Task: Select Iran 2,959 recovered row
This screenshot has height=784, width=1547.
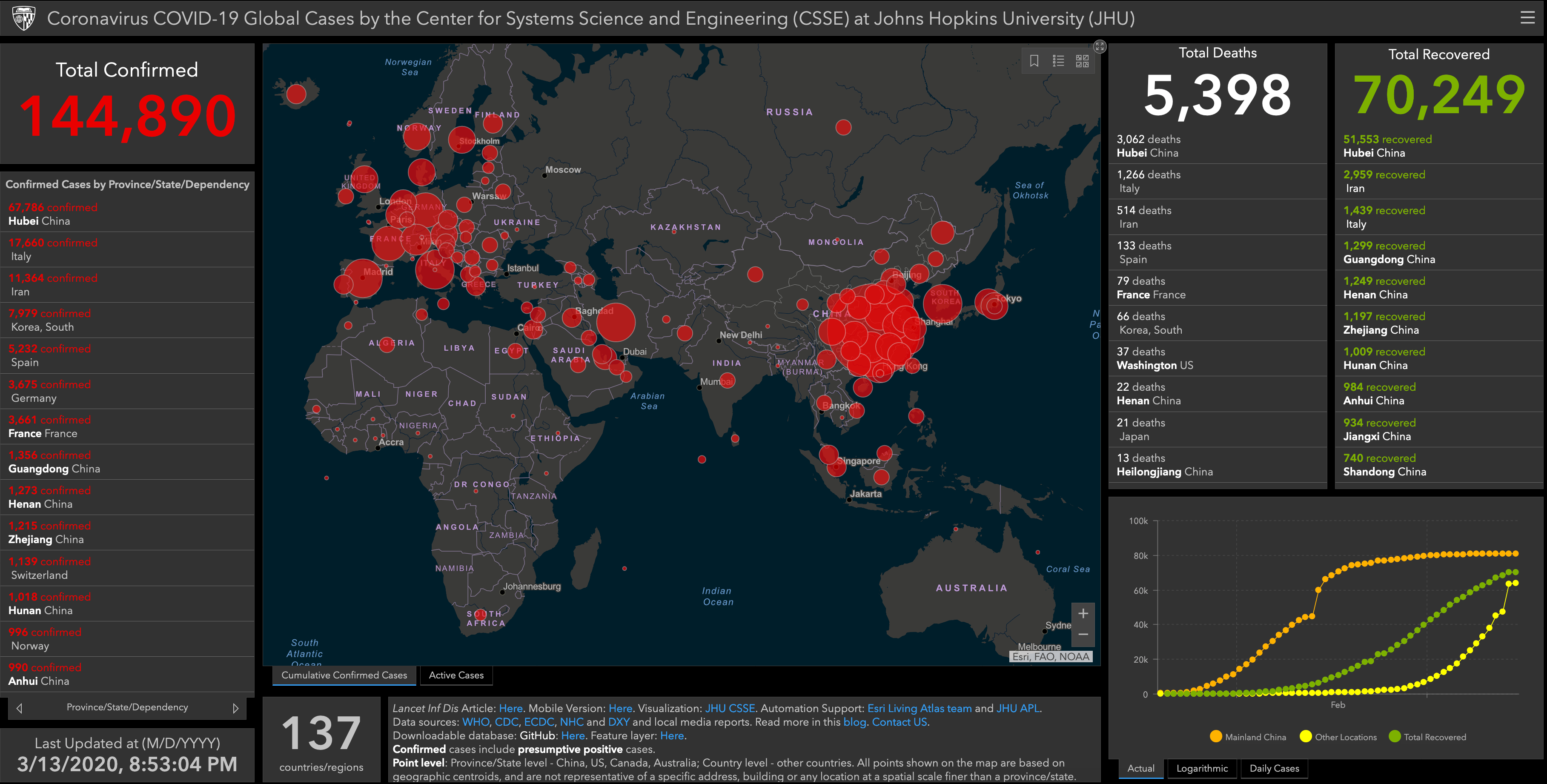Action: click(x=1439, y=181)
